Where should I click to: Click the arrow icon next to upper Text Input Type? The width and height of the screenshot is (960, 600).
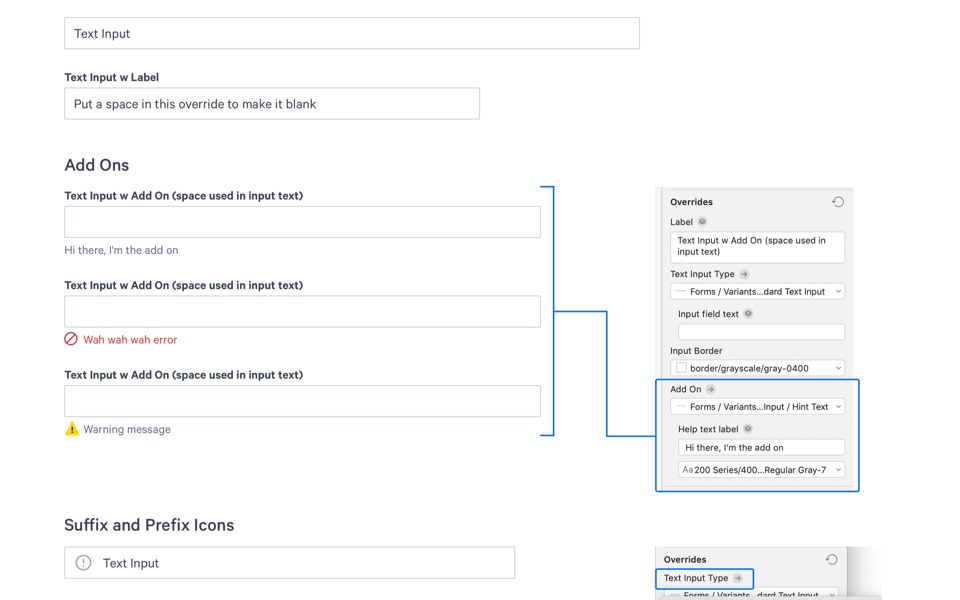744,274
